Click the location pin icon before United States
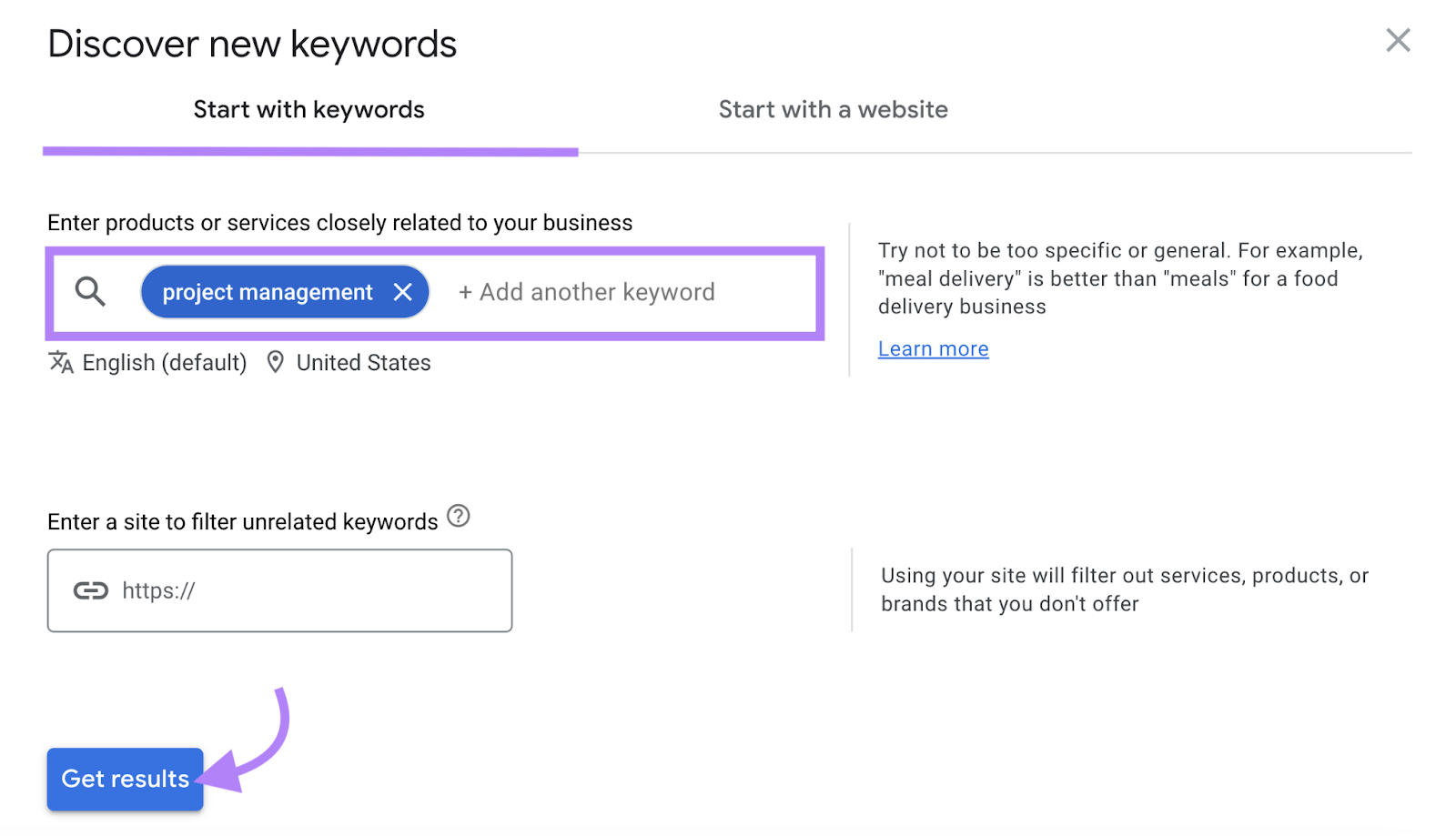This screenshot has height=836, width=1456. tap(276, 361)
